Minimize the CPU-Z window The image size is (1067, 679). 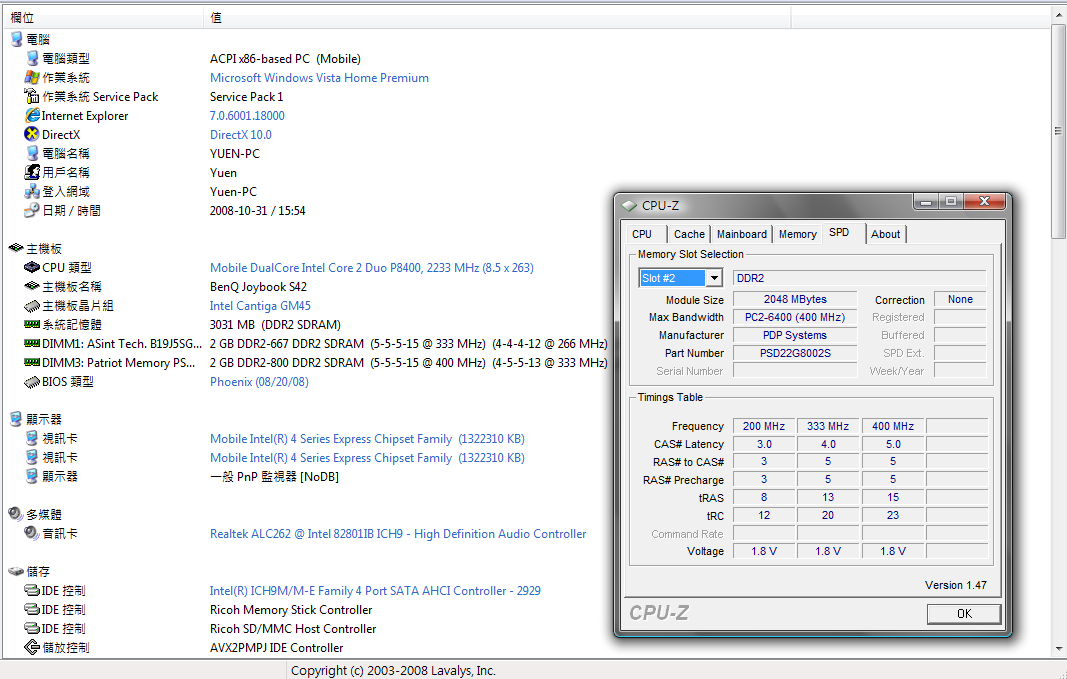pos(926,201)
